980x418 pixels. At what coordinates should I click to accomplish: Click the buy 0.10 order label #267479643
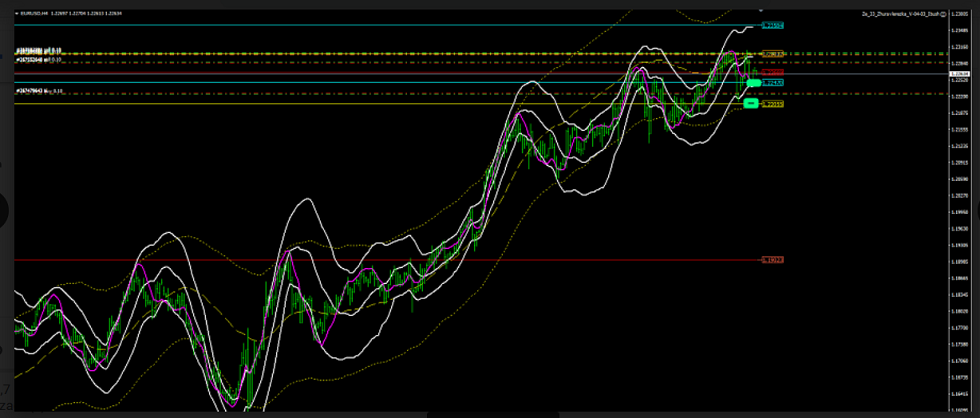coord(39,91)
